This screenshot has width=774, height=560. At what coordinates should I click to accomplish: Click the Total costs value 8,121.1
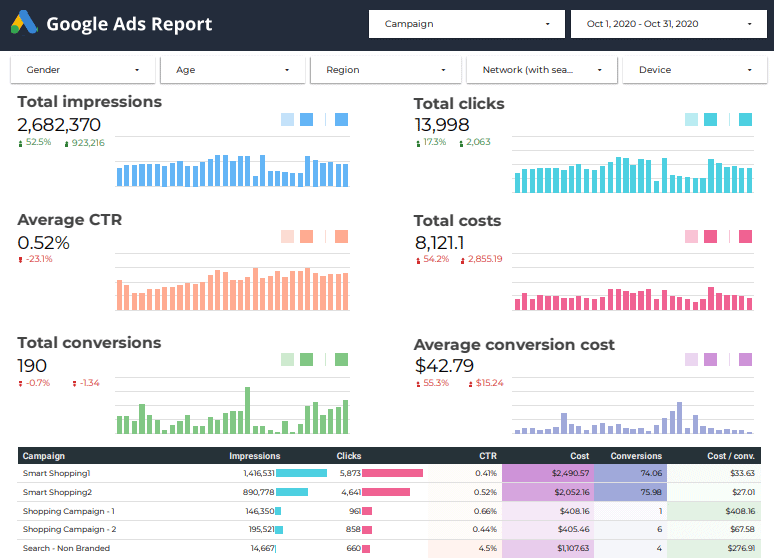(x=439, y=243)
